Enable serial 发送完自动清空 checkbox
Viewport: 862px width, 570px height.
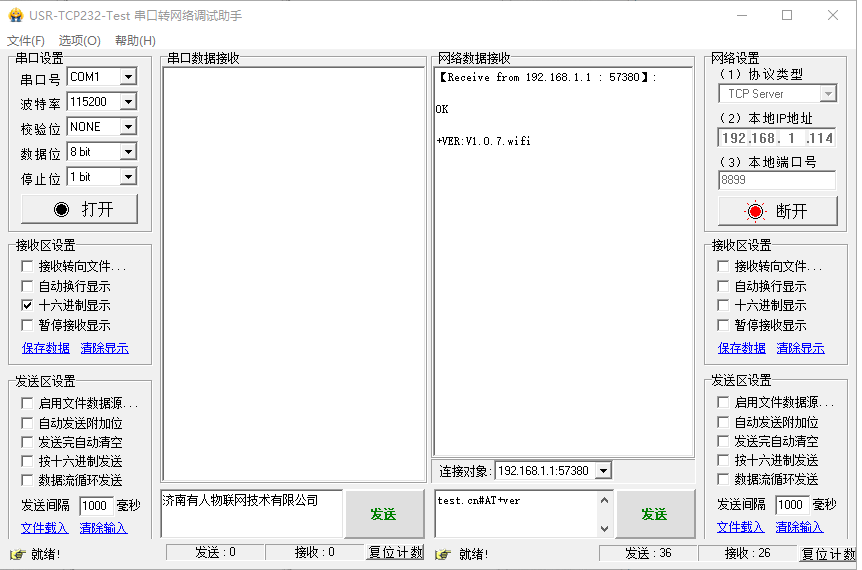(x=27, y=442)
